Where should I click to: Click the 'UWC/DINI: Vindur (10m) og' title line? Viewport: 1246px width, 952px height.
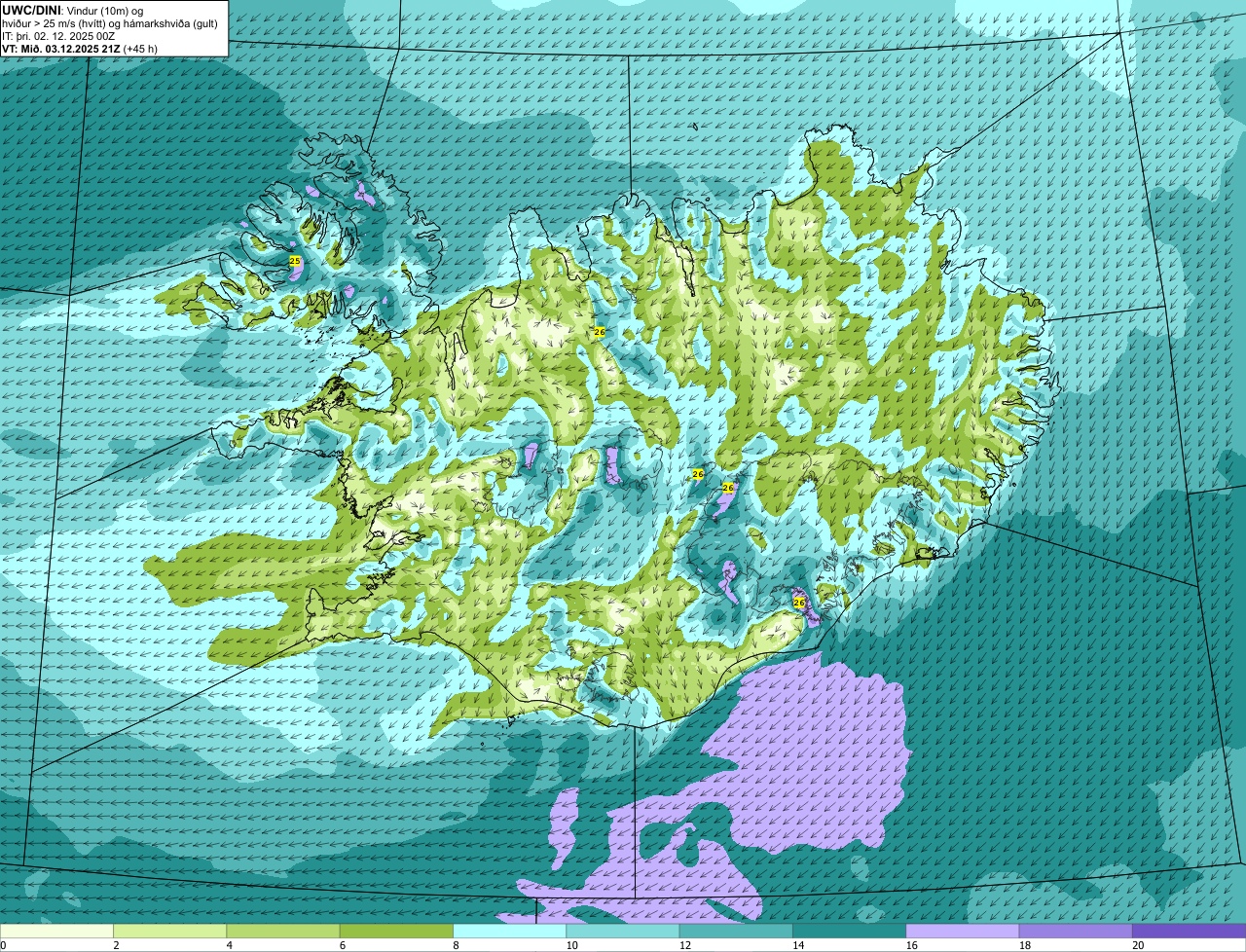(73, 10)
